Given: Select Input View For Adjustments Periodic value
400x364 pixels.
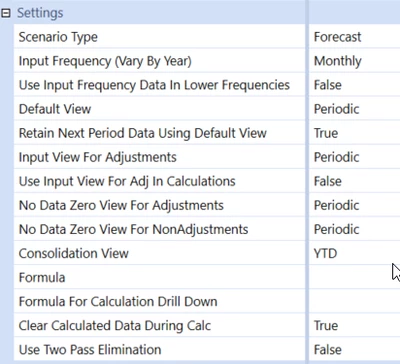Looking at the screenshot, I should [355, 157].
